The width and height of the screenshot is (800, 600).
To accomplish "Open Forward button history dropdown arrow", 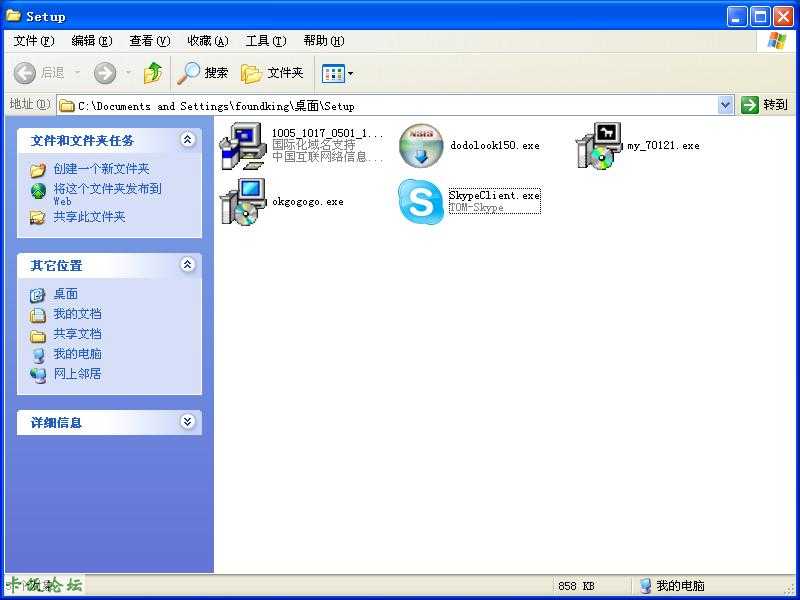I will [128, 73].
